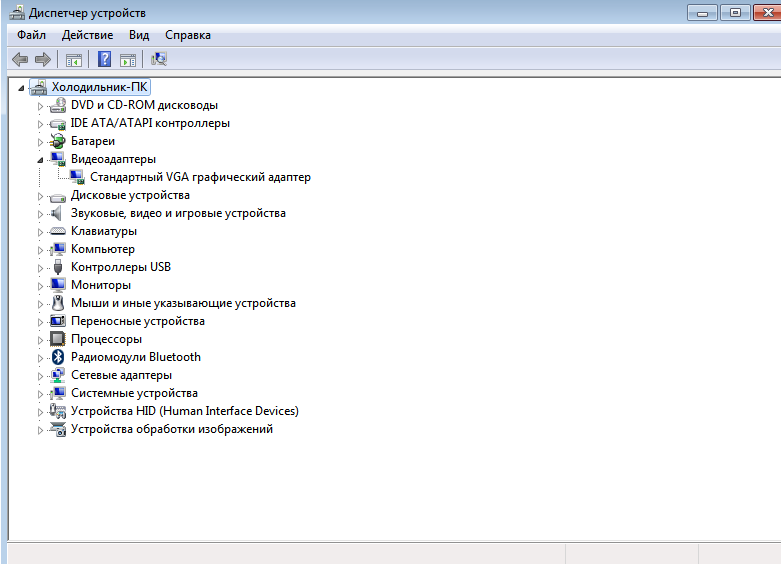The width and height of the screenshot is (781, 564).
Task: Click the Холодильник-ПК computer icon
Action: pos(39,87)
